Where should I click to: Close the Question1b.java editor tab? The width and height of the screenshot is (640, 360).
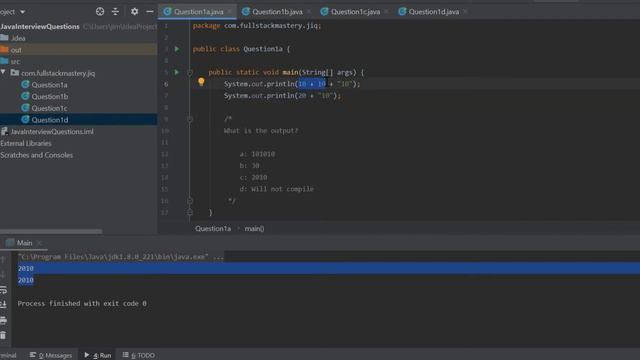tap(309, 12)
